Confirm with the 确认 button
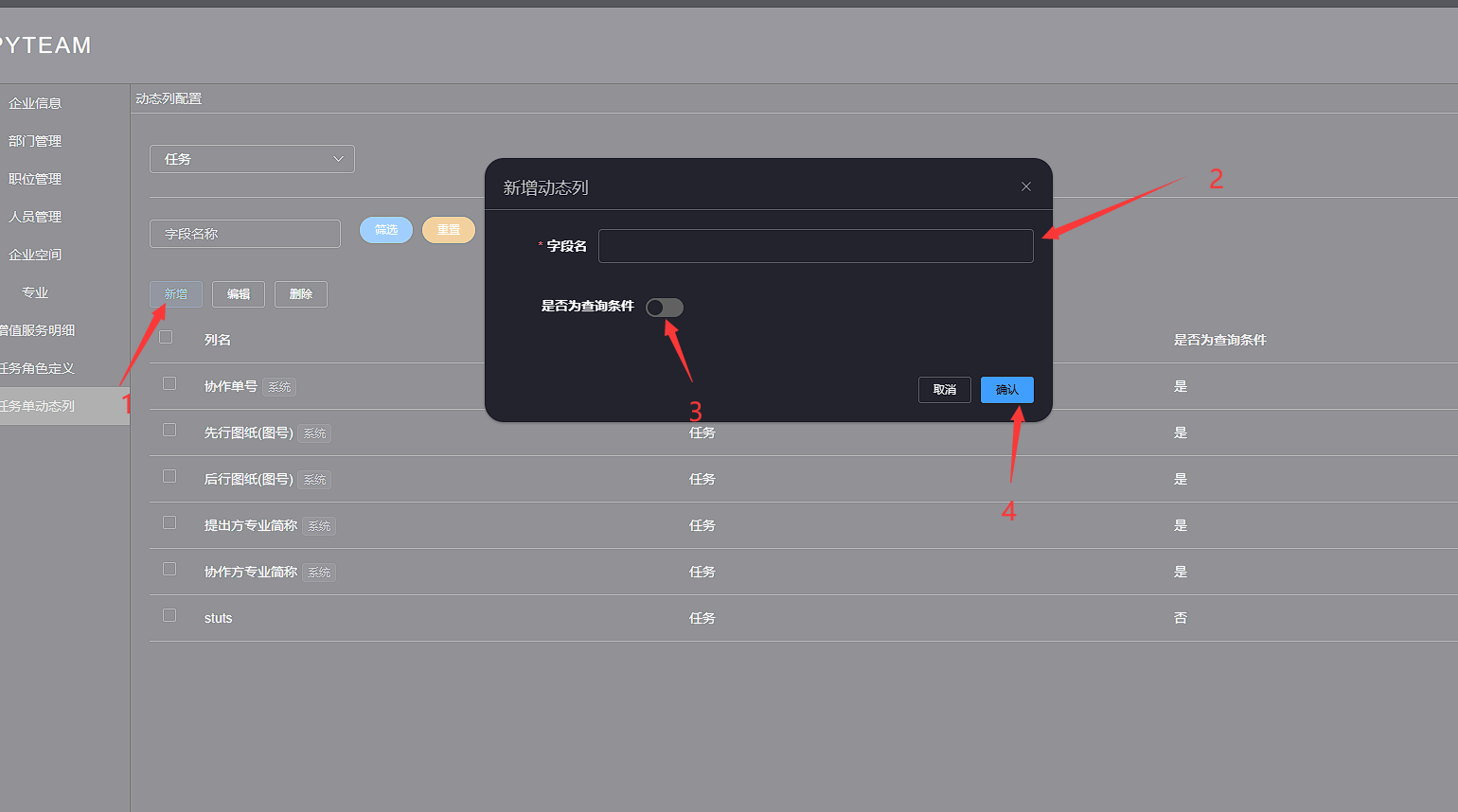 (x=1007, y=390)
